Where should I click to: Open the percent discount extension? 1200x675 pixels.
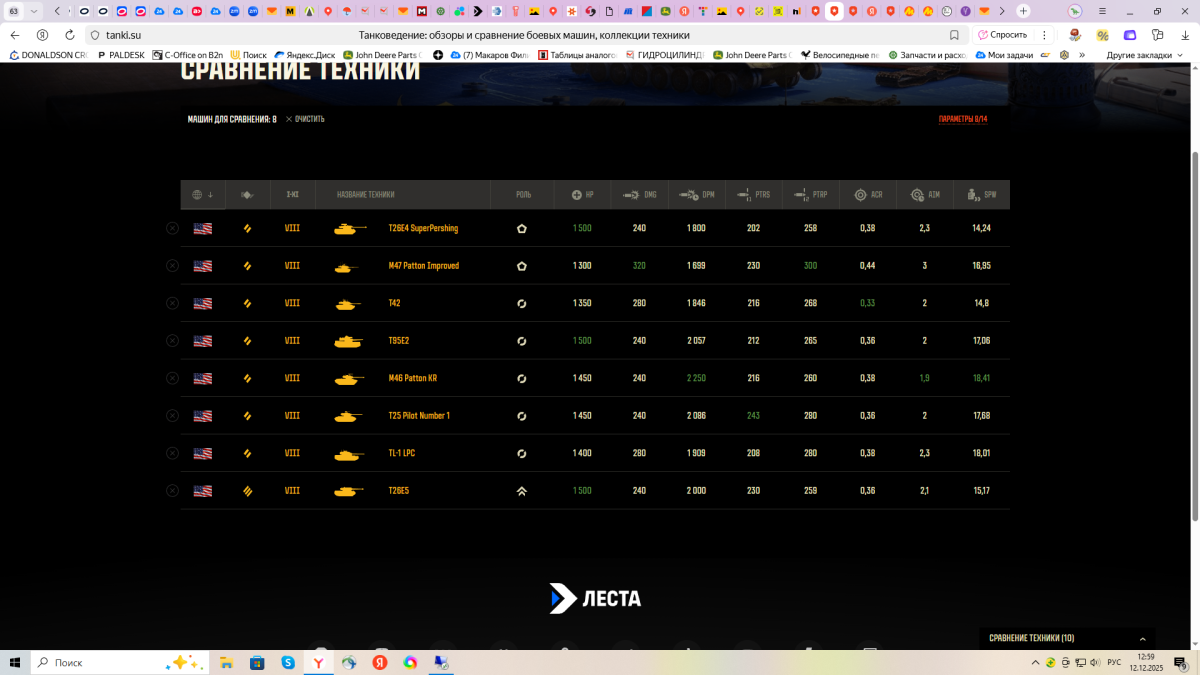pos(1102,34)
